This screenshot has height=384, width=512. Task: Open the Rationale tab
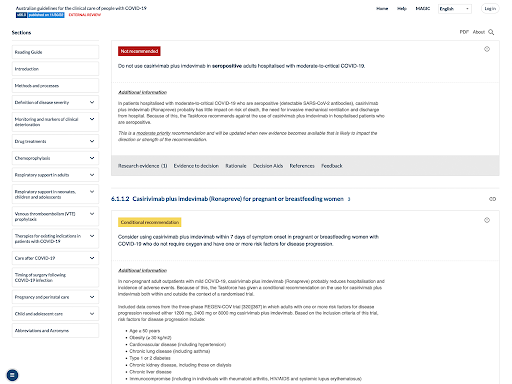[236, 166]
